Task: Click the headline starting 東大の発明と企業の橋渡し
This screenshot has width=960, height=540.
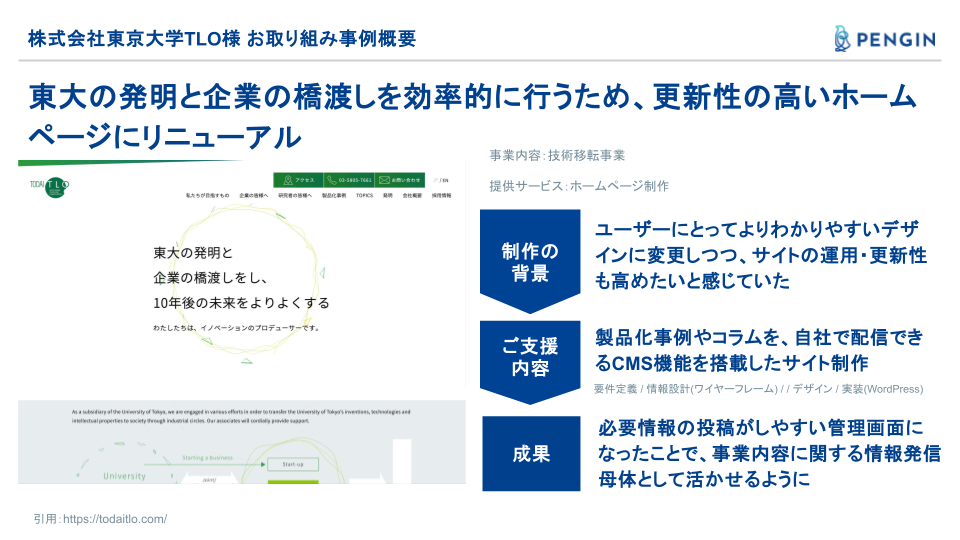Action: (472, 116)
